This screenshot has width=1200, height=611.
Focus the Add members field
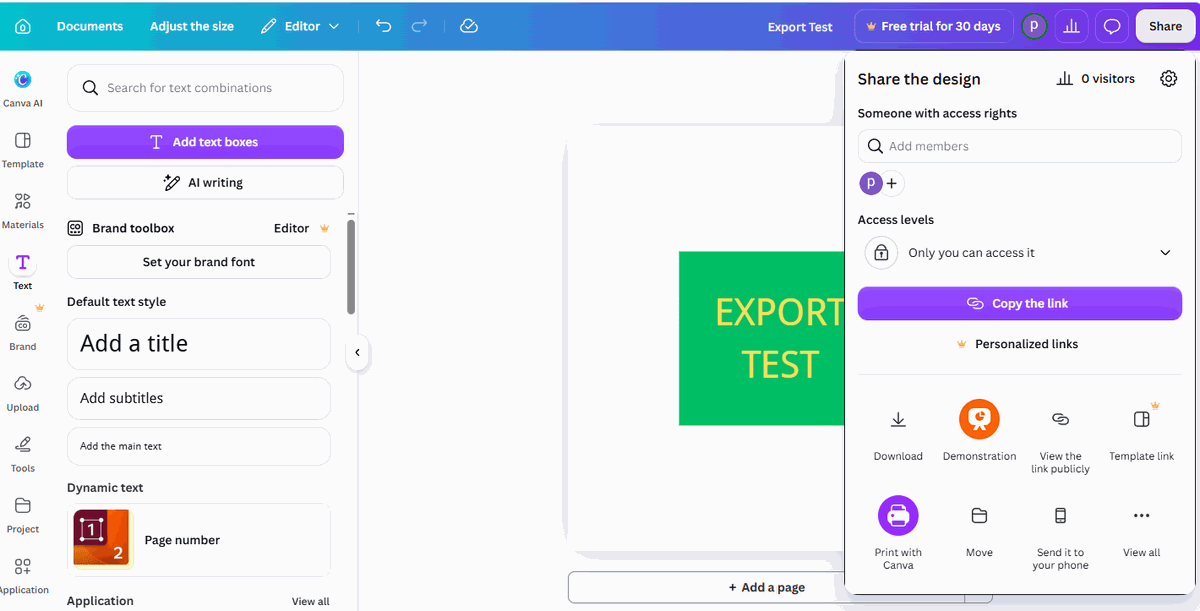(x=1020, y=146)
